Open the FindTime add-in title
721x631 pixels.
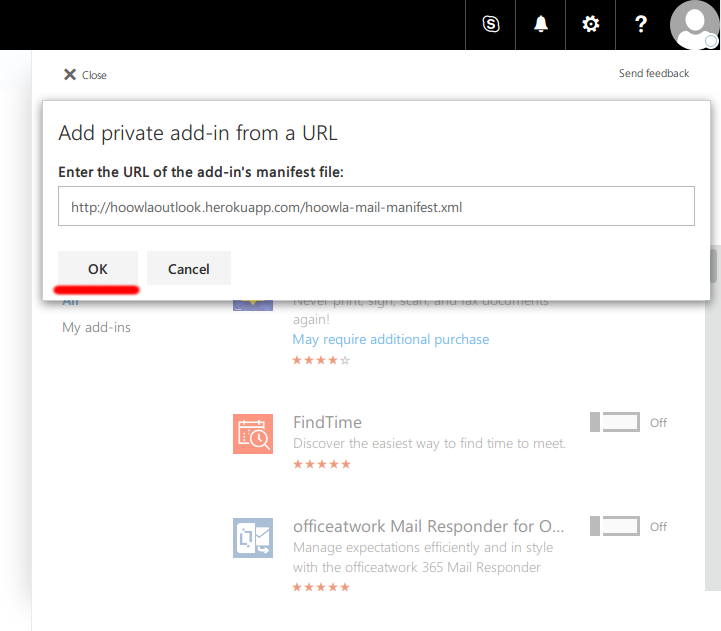tap(327, 422)
